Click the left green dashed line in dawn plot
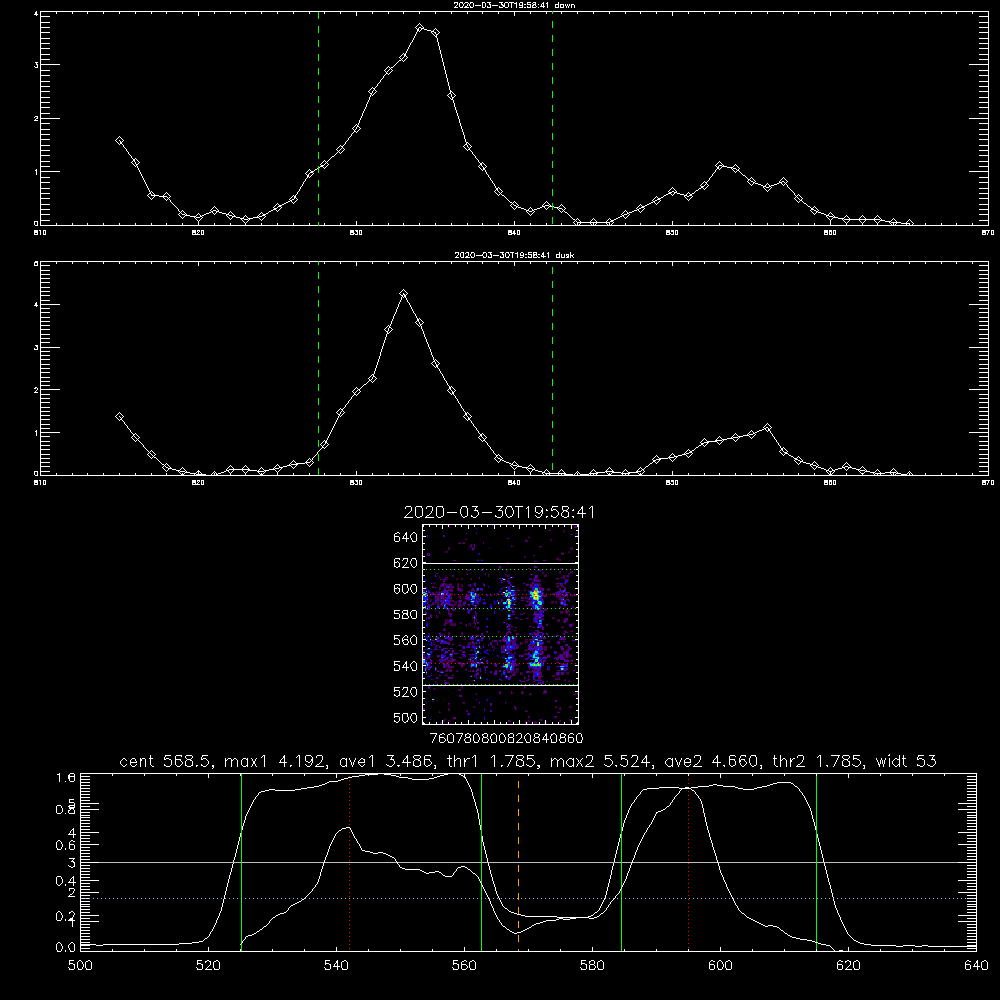The width and height of the screenshot is (1000, 1000). point(318,119)
